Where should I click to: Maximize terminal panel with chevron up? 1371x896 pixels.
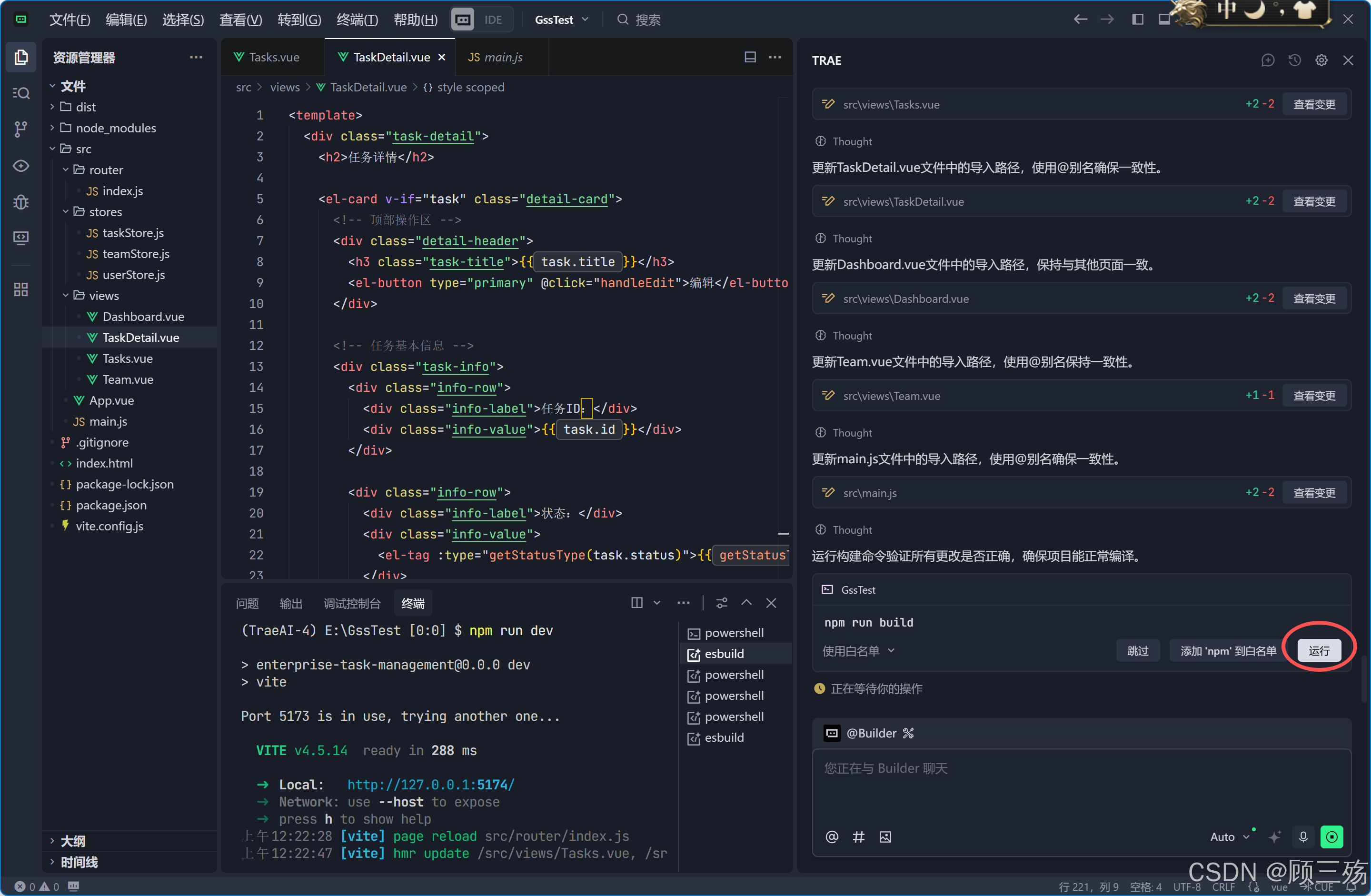point(746,603)
